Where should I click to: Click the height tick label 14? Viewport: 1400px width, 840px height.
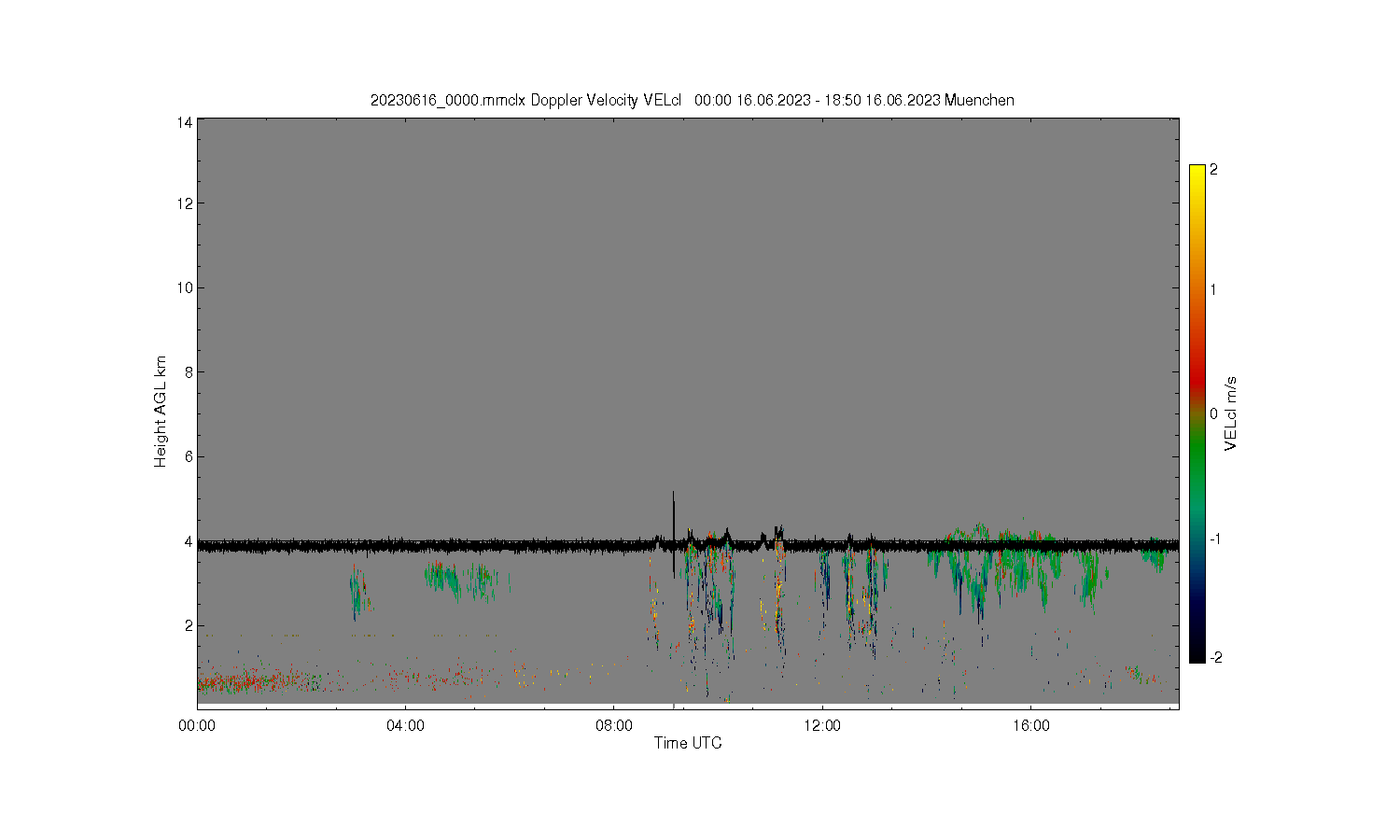(185, 122)
